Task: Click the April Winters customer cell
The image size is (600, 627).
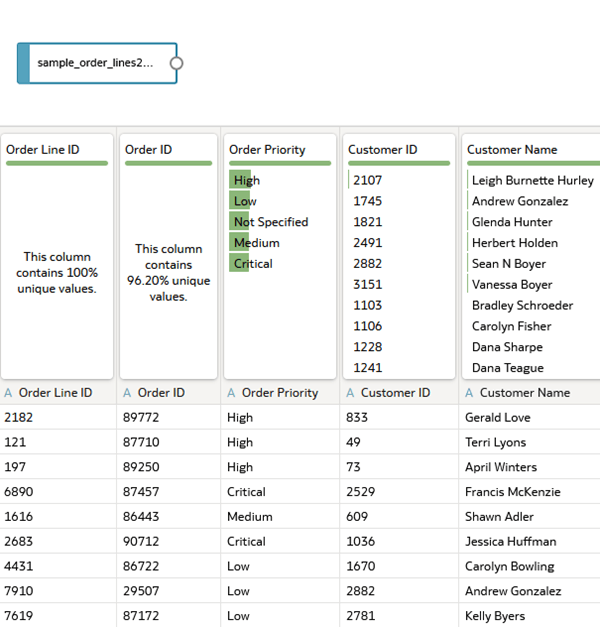Action: [x=529, y=467]
